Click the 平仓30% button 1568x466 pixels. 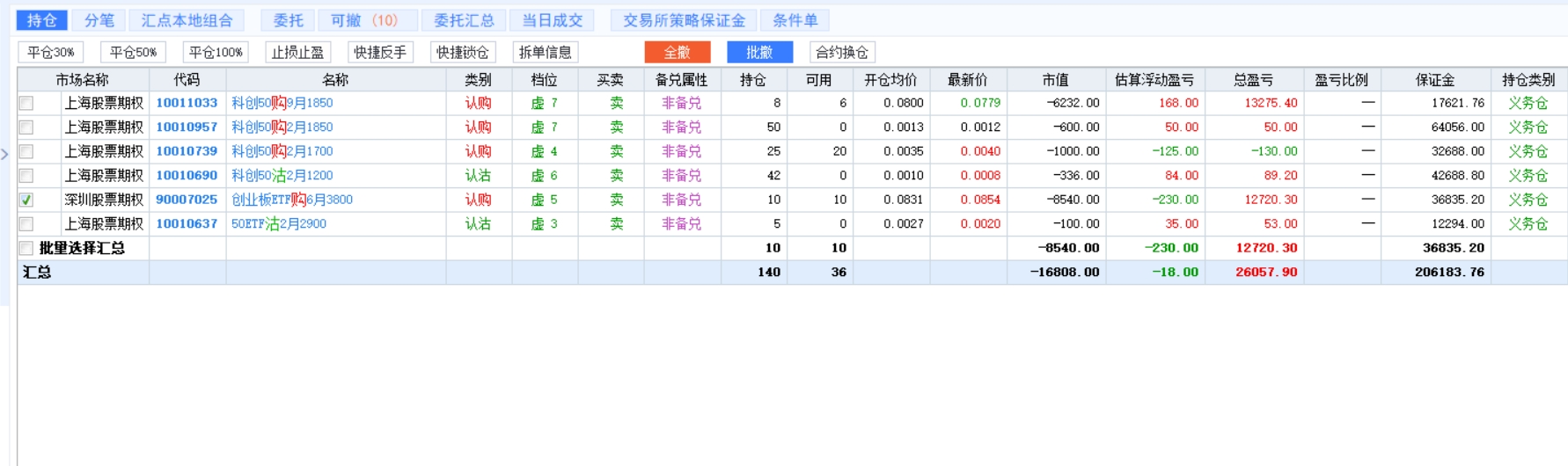[51, 53]
